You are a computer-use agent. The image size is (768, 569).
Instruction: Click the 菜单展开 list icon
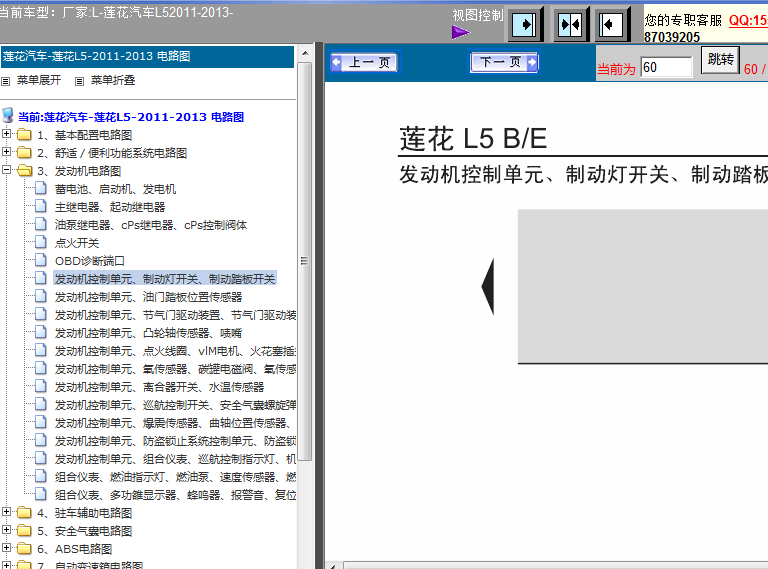click(6, 81)
